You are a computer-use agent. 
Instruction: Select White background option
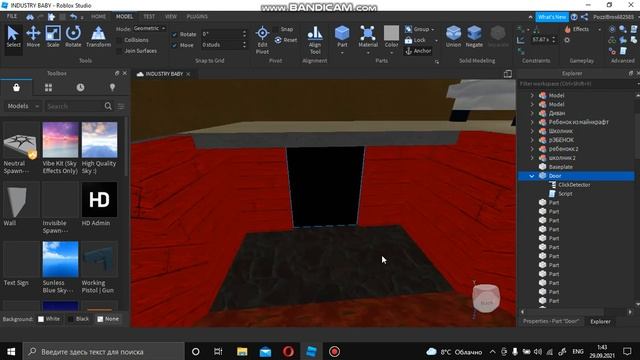click(x=41, y=319)
